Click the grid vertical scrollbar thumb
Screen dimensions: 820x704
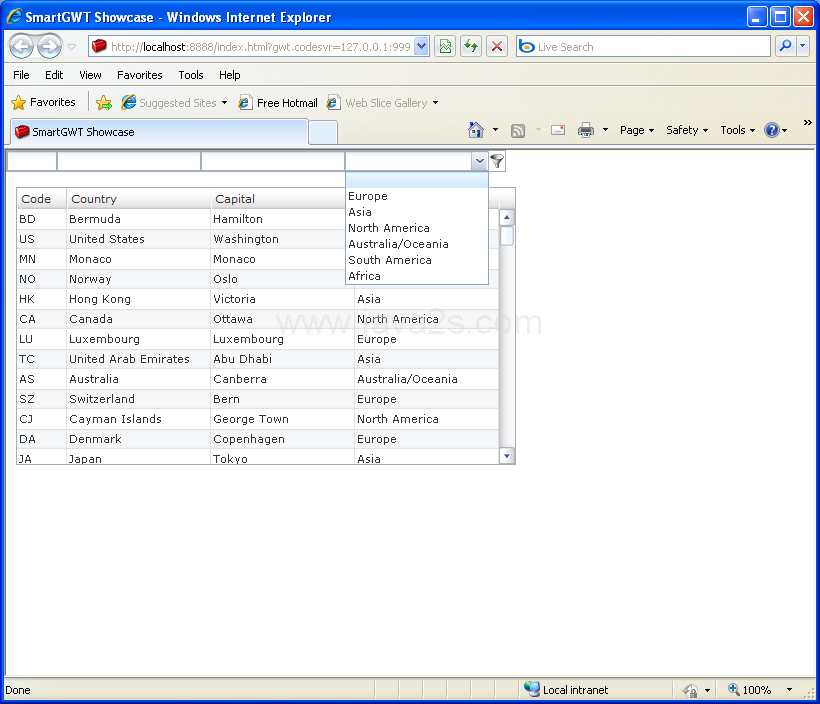coord(507,236)
